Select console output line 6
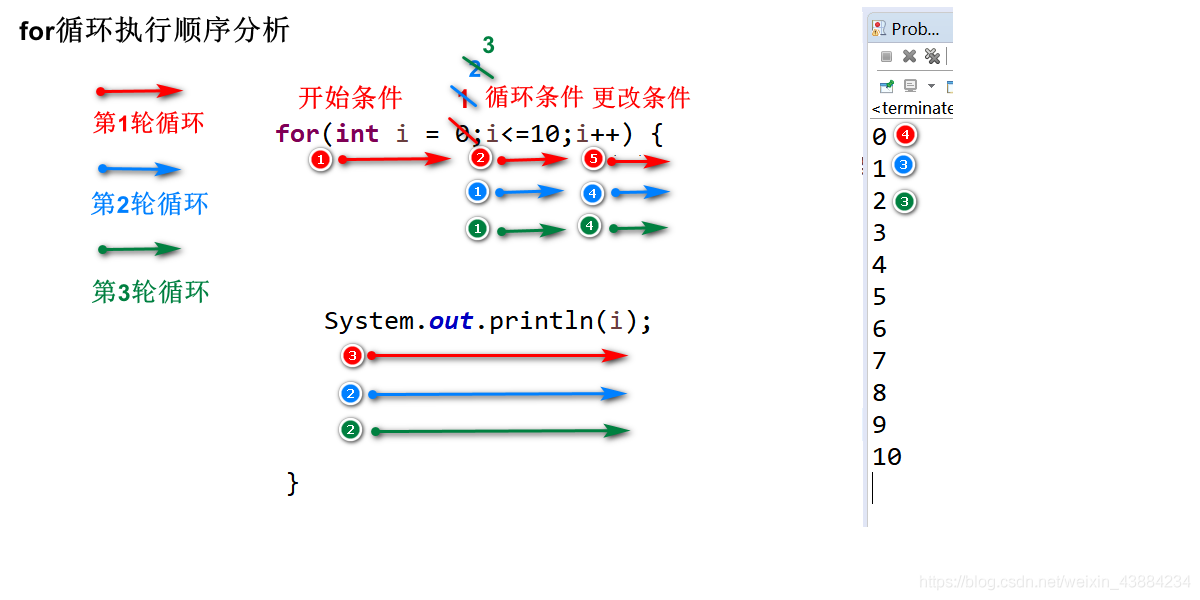The image size is (1200, 600). 879,329
